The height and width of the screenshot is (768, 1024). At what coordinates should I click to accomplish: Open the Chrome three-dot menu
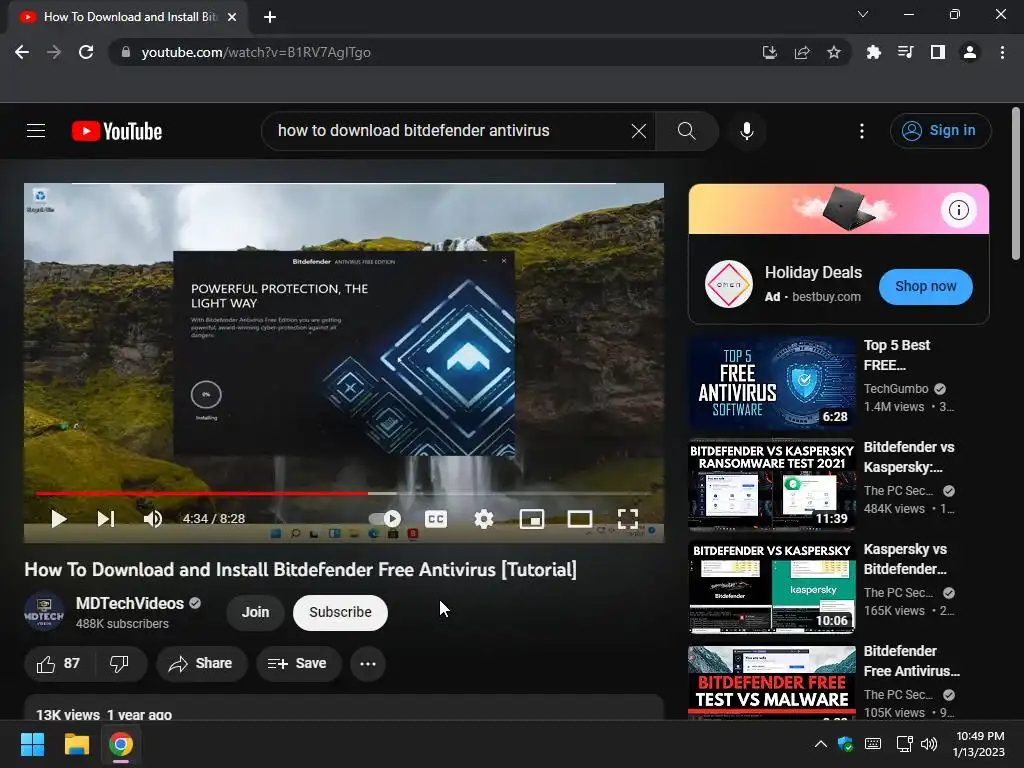click(1002, 52)
